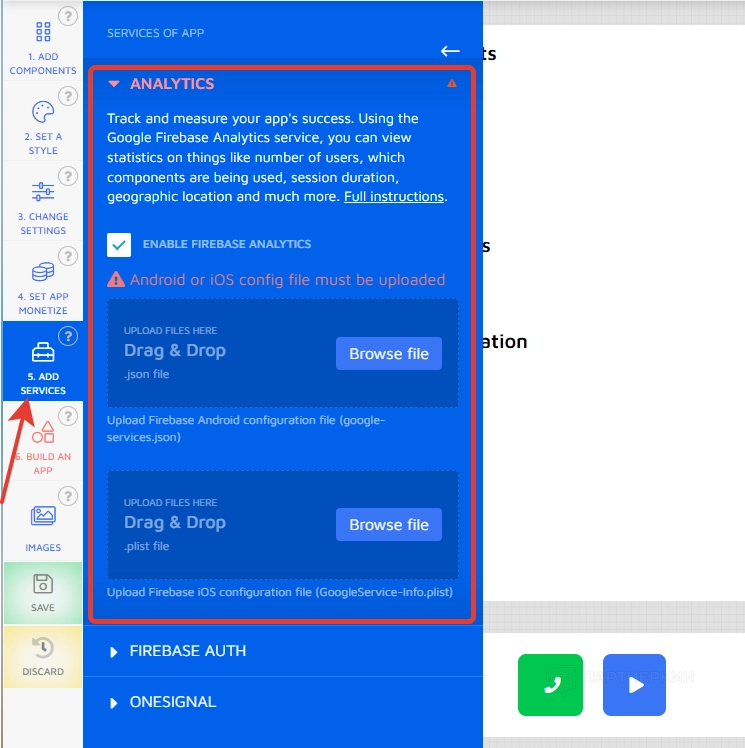Click the back arrow in Services panel
This screenshot has width=745, height=748.
(450, 51)
